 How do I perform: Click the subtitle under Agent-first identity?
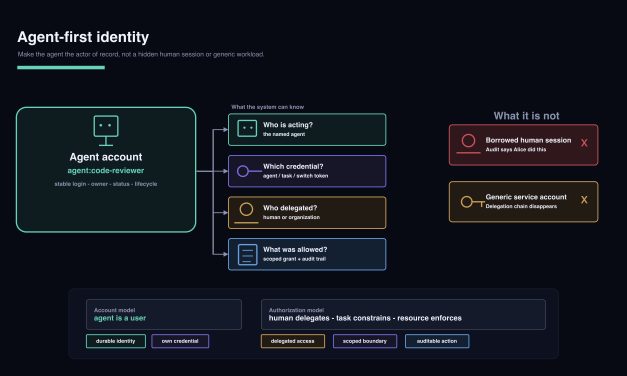[x=141, y=54]
